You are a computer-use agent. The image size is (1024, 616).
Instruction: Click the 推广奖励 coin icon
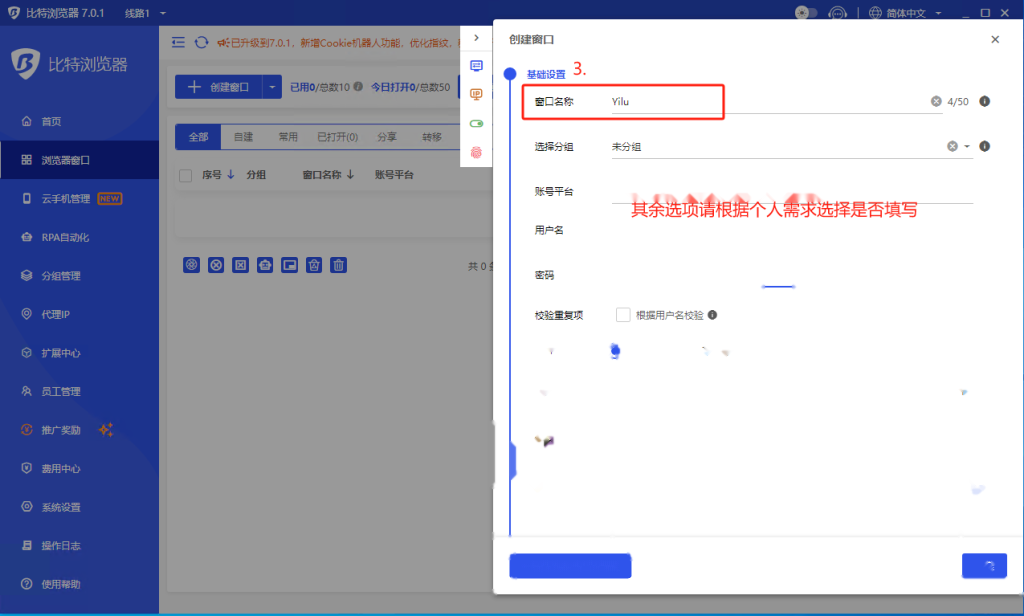click(27, 430)
